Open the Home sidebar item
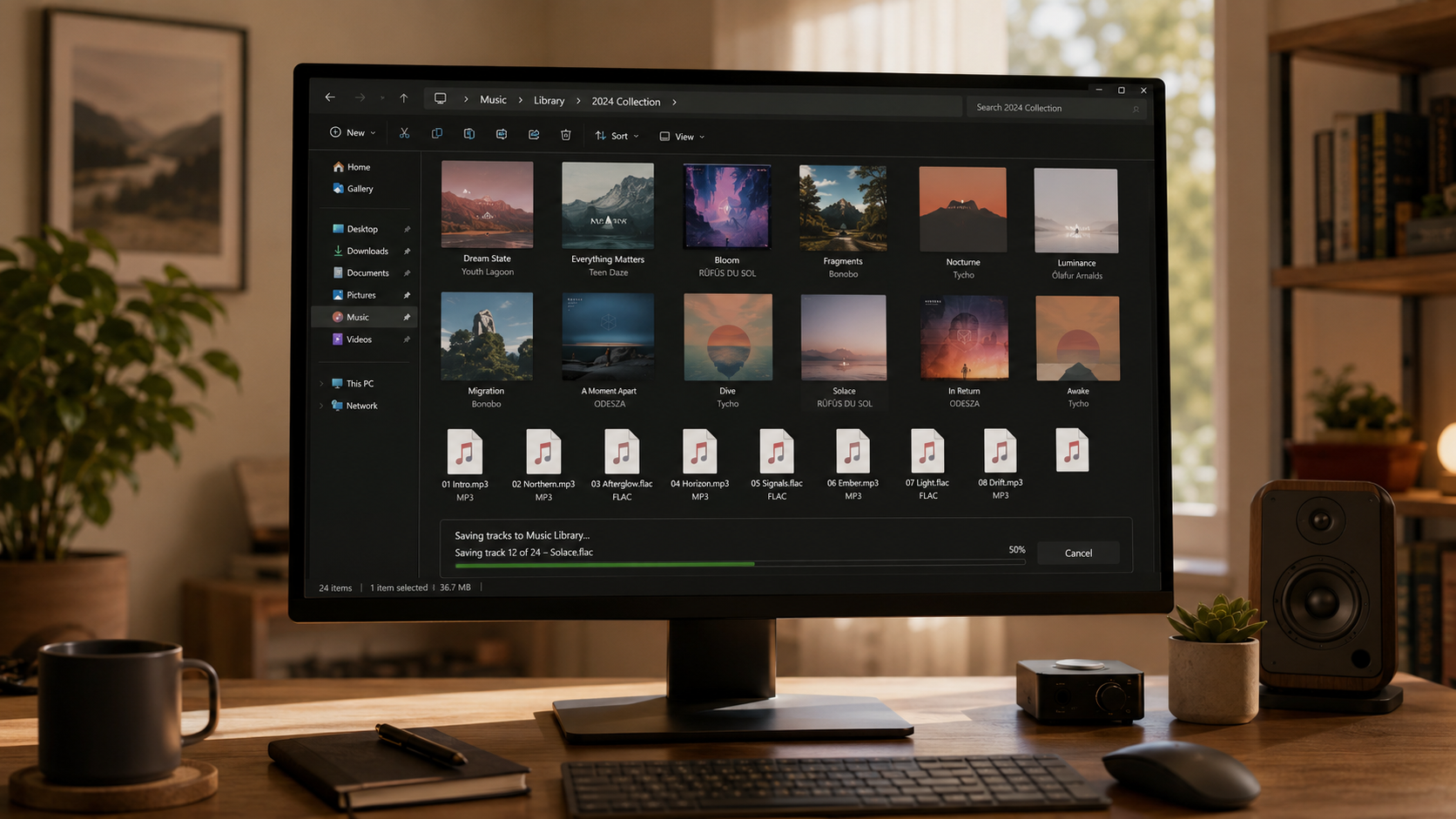This screenshot has height=819, width=1456. (x=352, y=167)
